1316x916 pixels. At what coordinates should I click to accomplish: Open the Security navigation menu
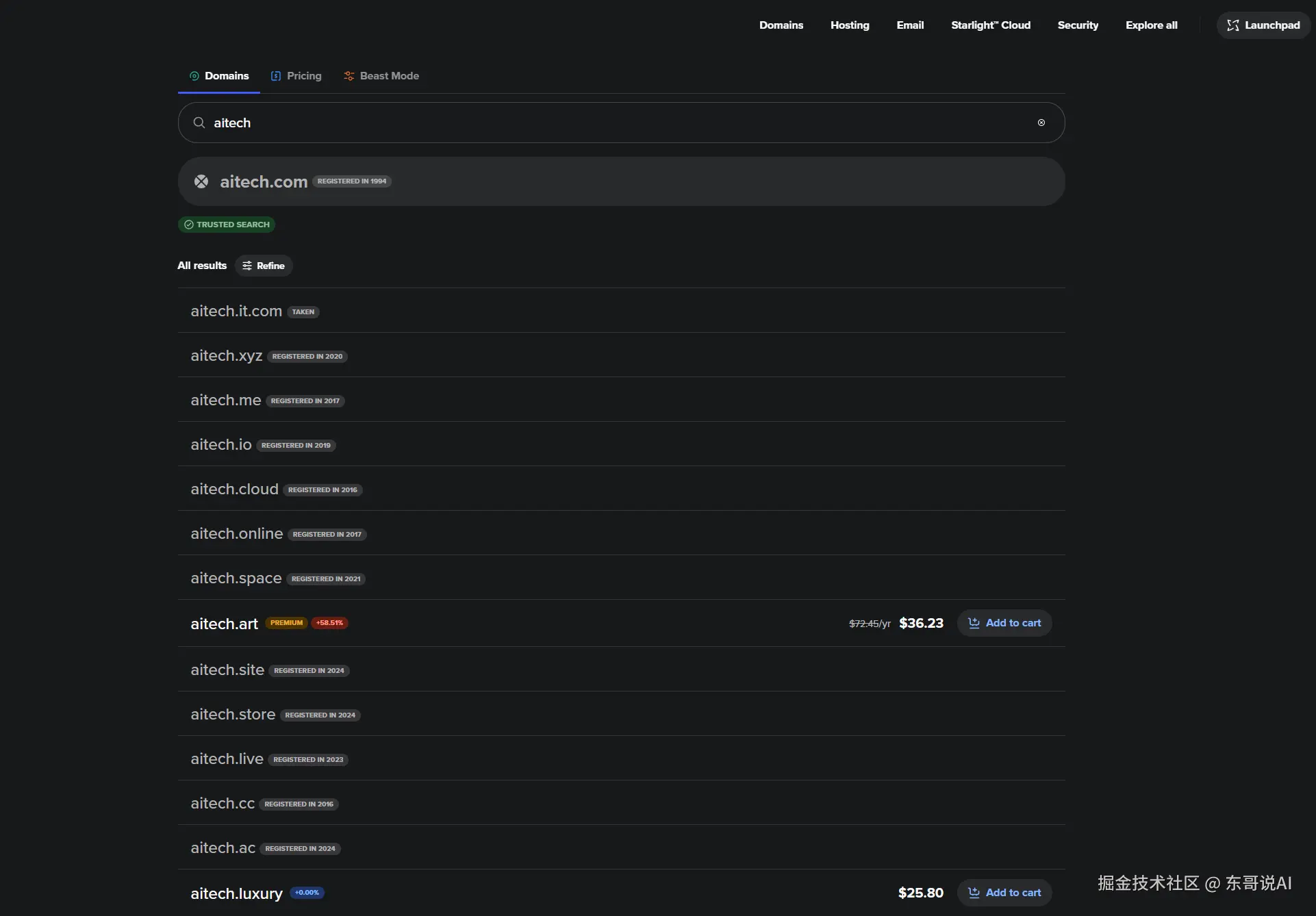tap(1078, 25)
